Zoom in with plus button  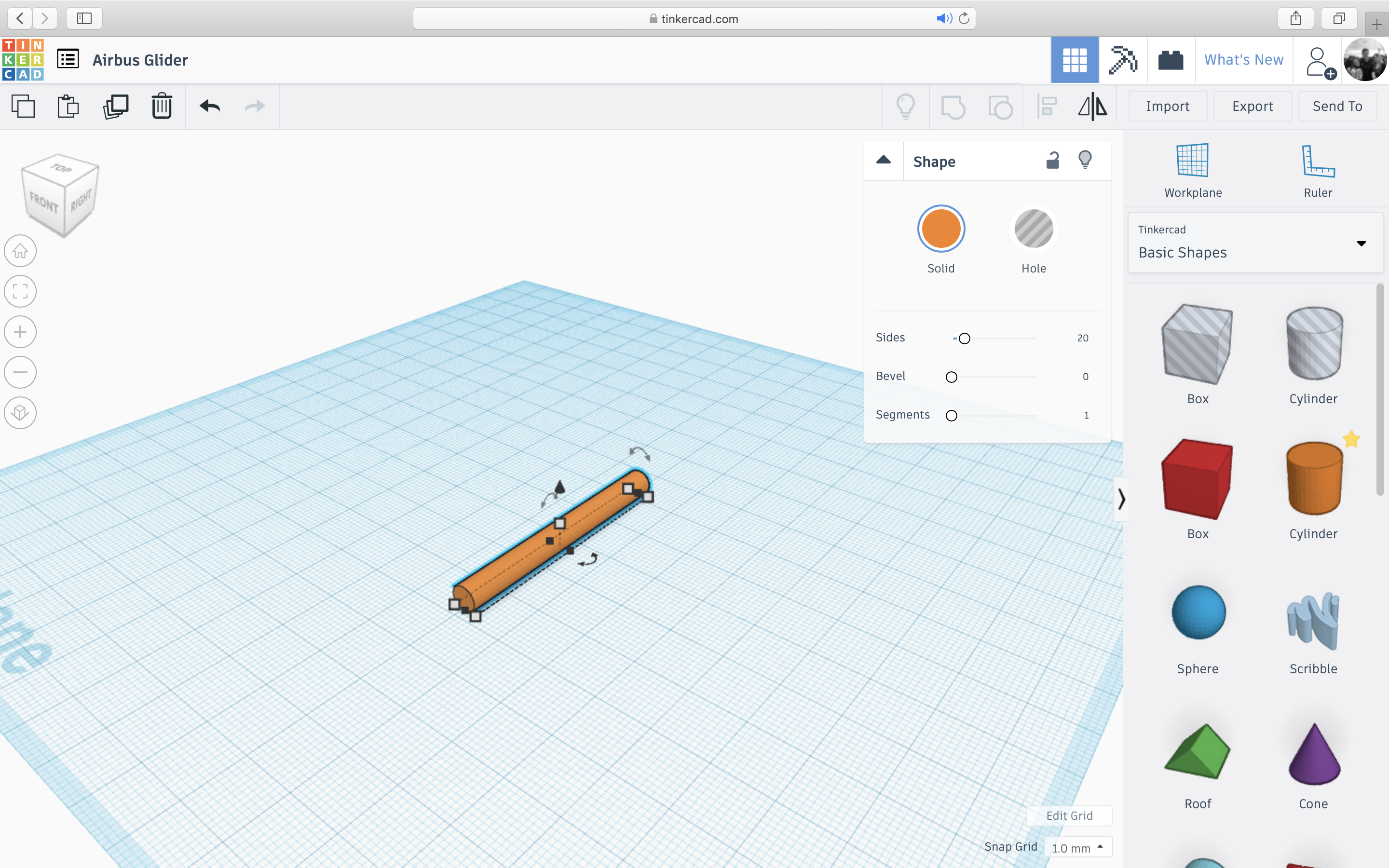point(20,332)
